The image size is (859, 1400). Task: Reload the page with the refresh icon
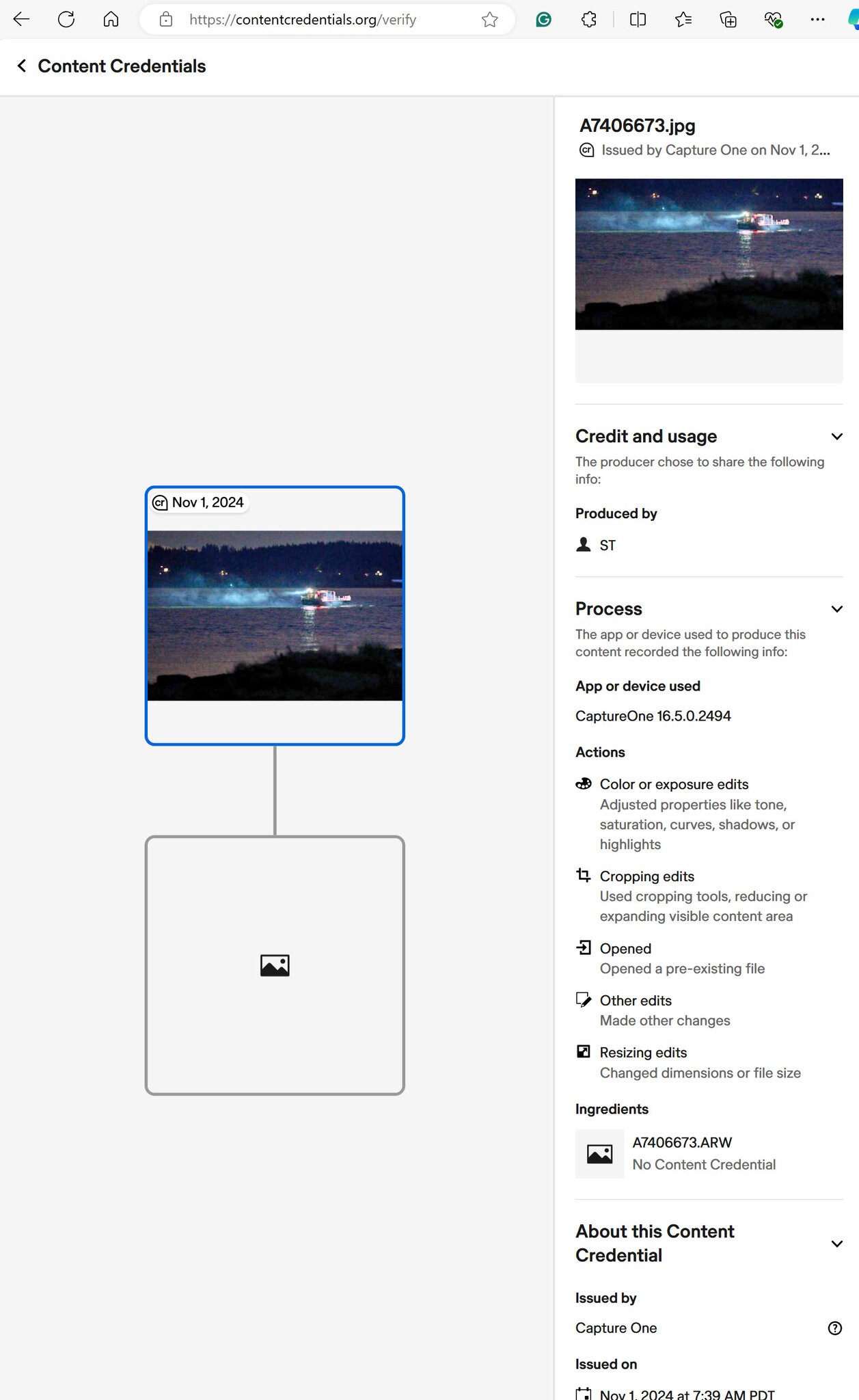pos(66,19)
